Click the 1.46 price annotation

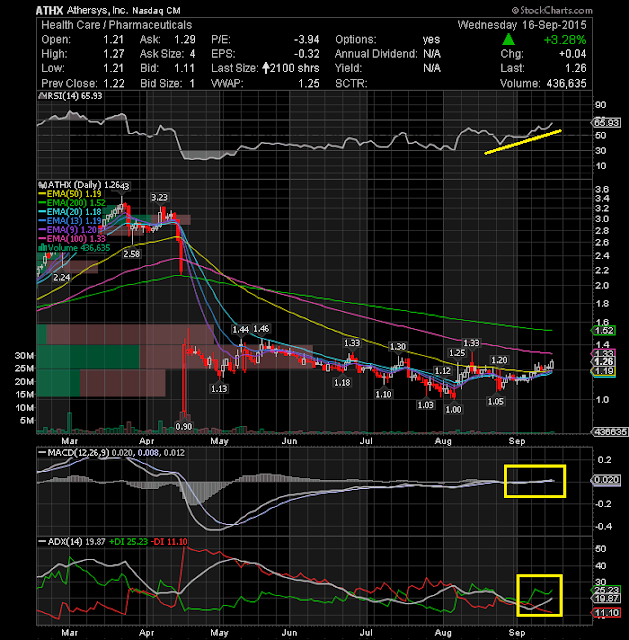(261, 329)
